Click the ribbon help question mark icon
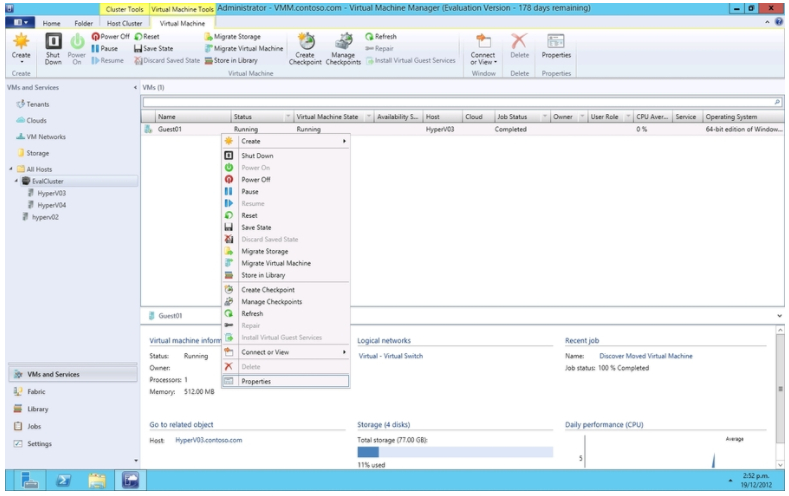The image size is (789, 496). coord(779,22)
